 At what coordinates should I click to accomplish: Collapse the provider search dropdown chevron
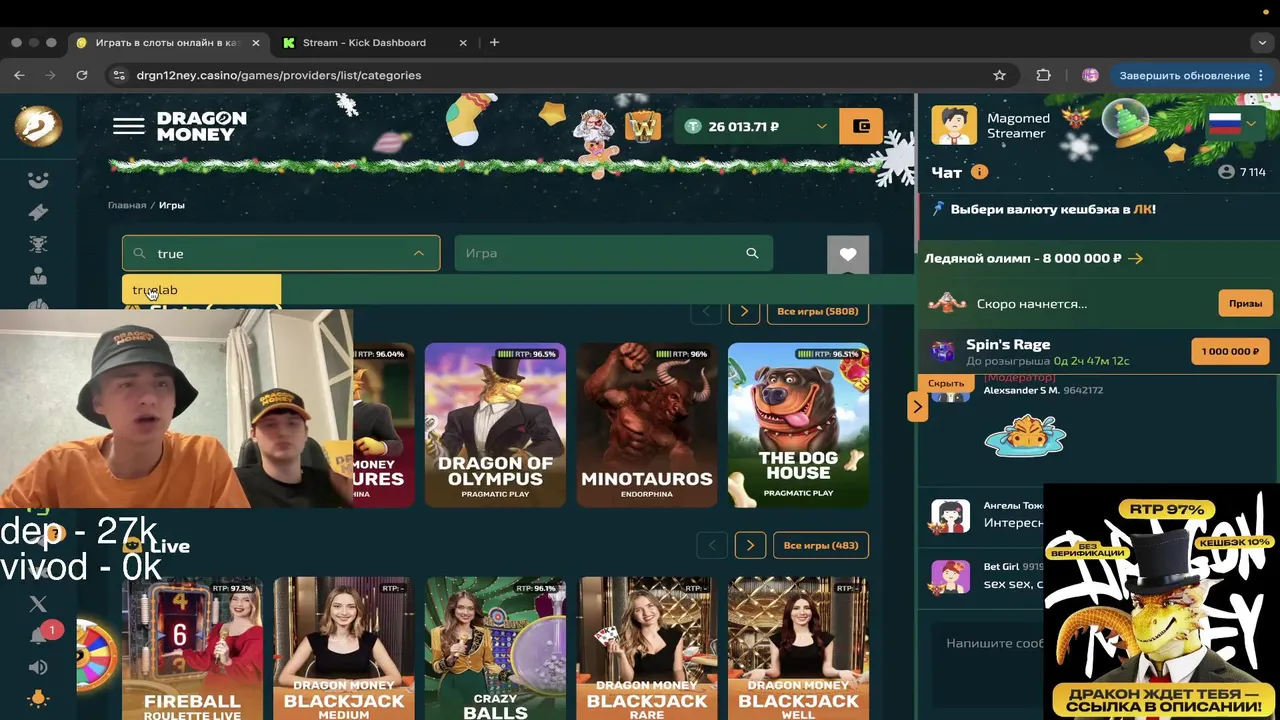click(419, 253)
